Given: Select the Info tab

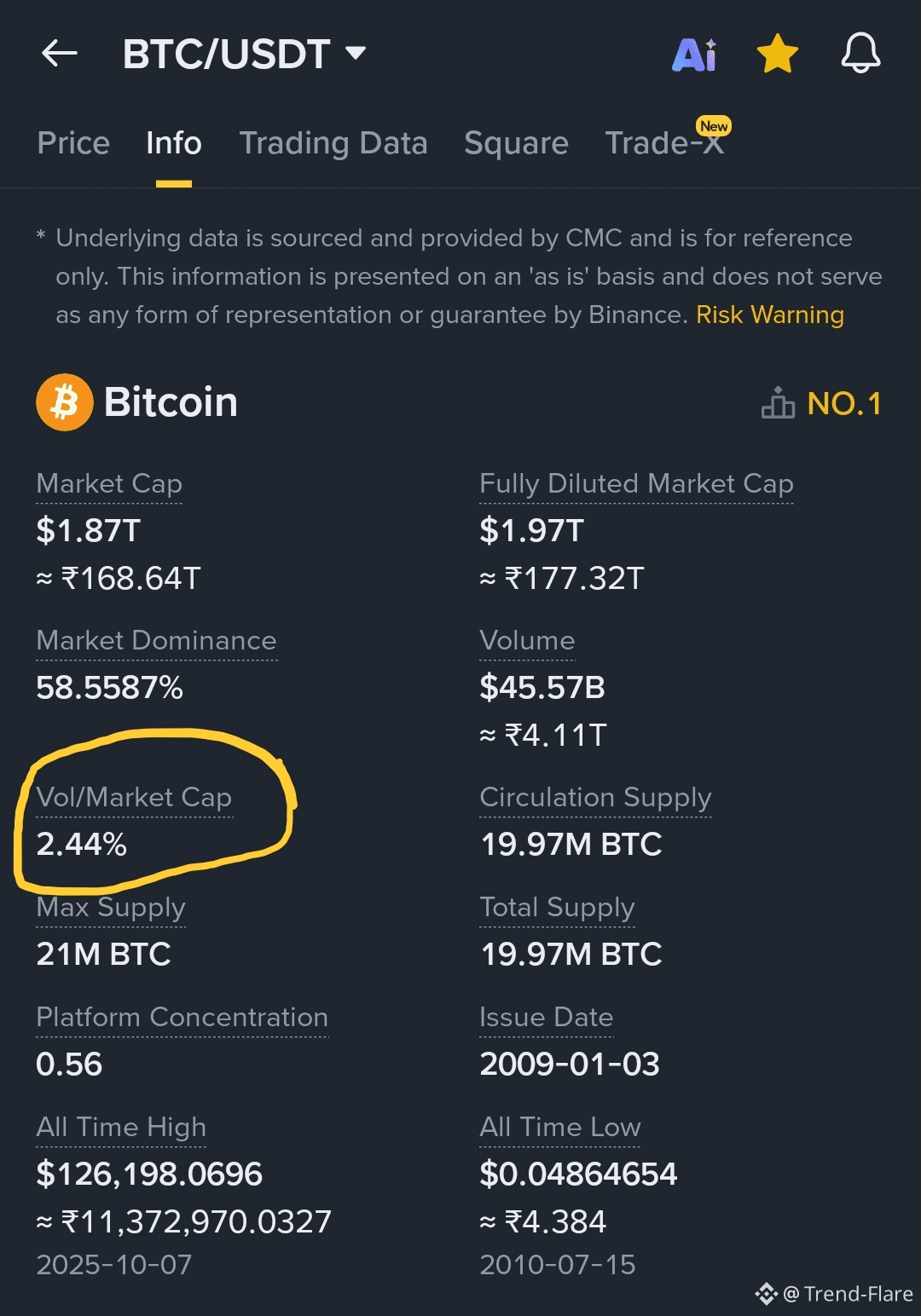Looking at the screenshot, I should coord(174,143).
